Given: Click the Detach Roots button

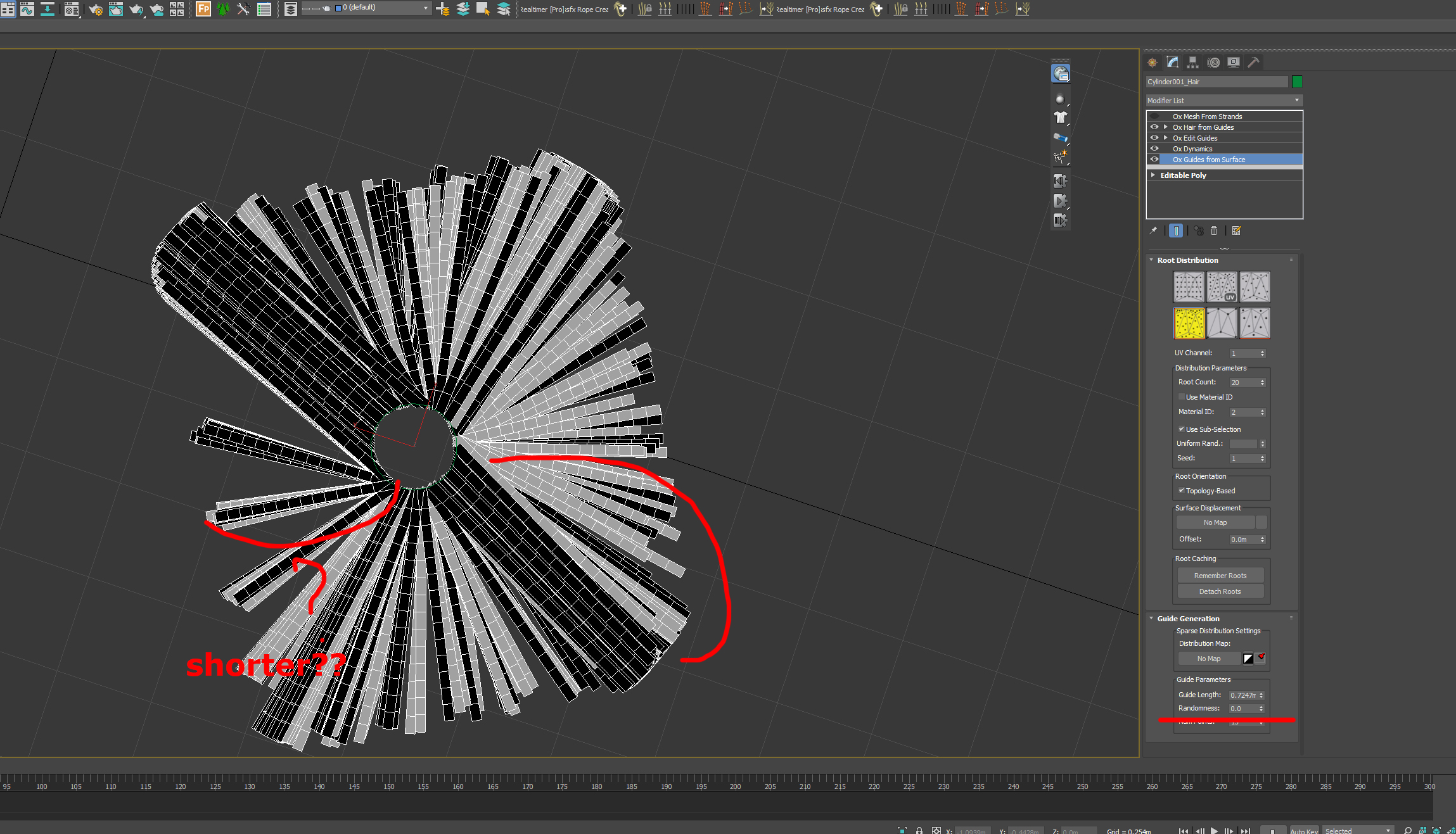Looking at the screenshot, I should click(1220, 591).
